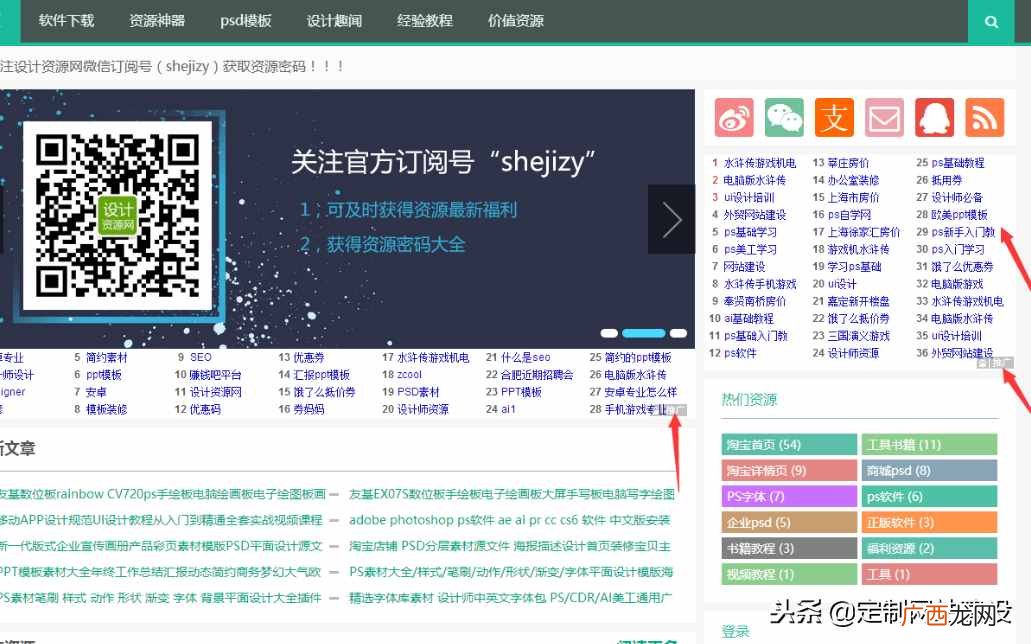
Task: Click the 企业psd (5) tag
Action: tap(789, 522)
